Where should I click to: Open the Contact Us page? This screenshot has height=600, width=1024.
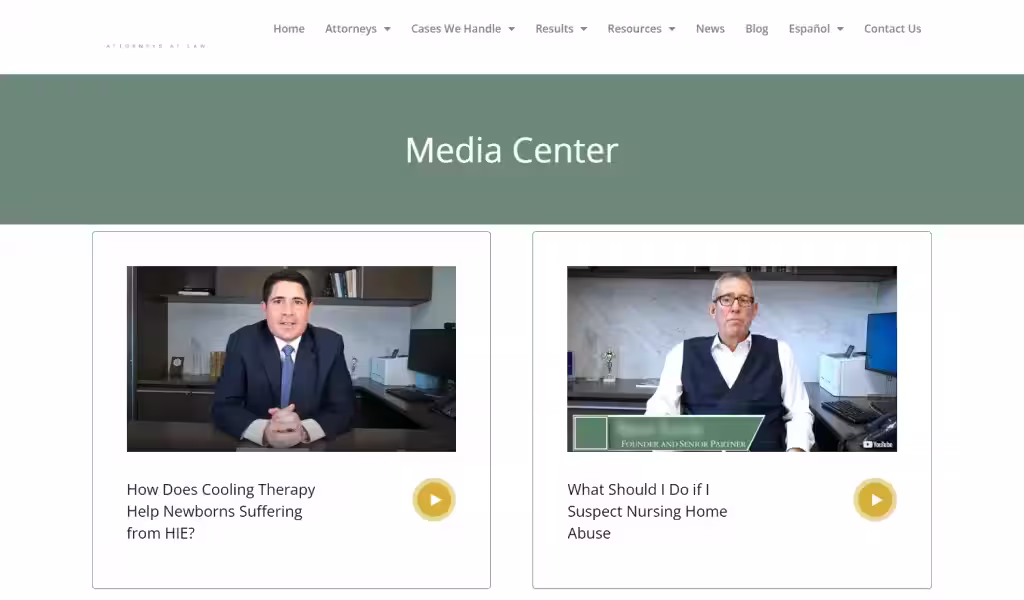[892, 29]
